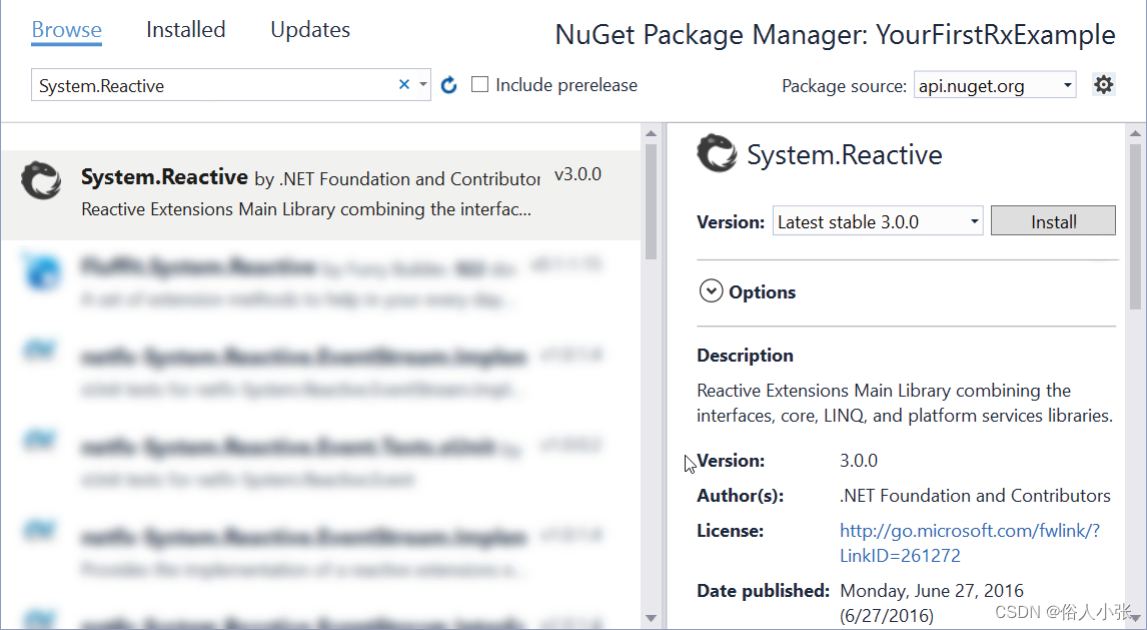Click the .NET Foundation and Contributors author value

click(x=975, y=495)
